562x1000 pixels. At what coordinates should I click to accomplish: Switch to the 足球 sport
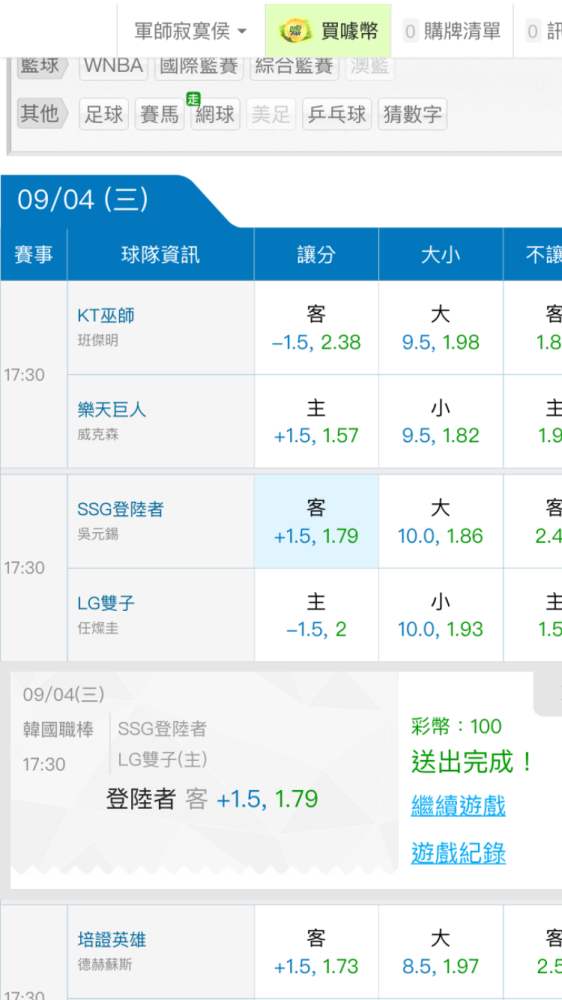(104, 114)
